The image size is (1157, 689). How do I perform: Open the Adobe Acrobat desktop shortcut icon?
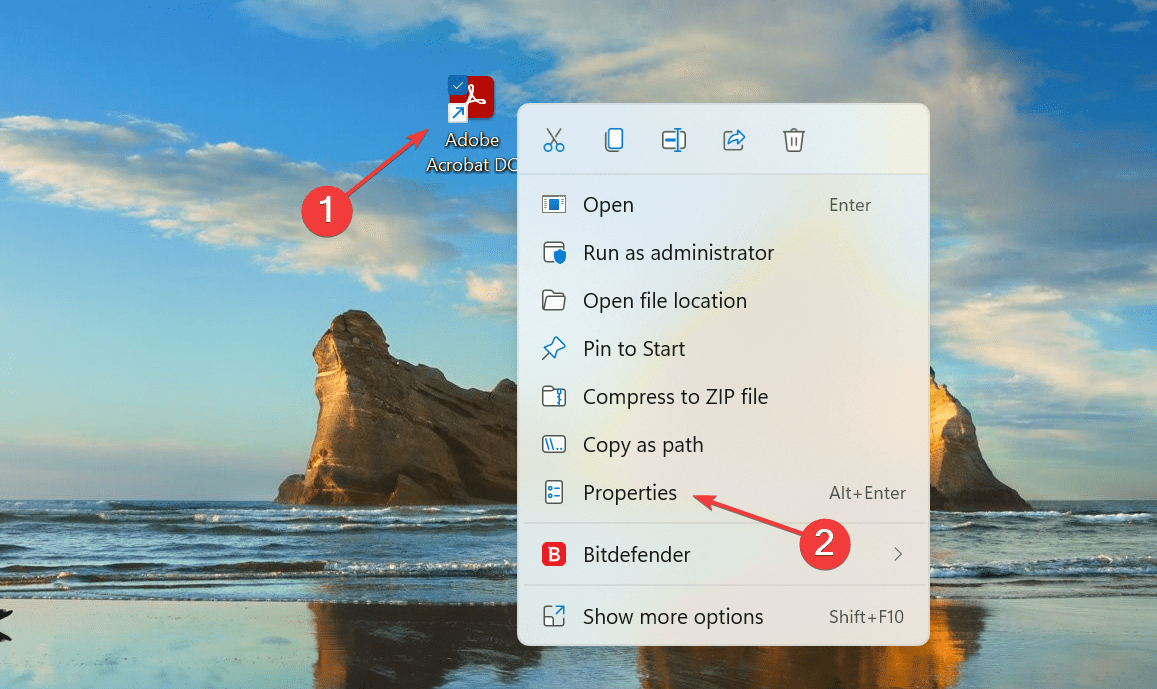pos(469,98)
